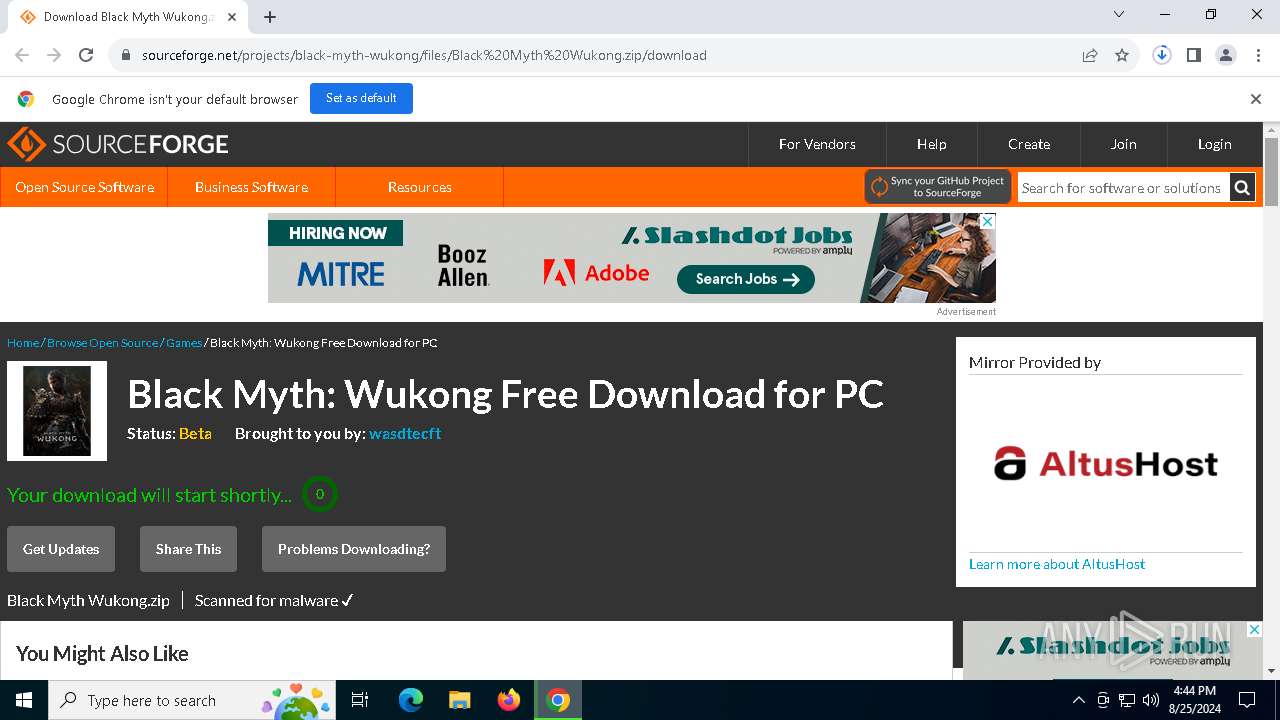This screenshot has width=1280, height=720.
Task: Click Login in top navigation
Action: click(1215, 145)
